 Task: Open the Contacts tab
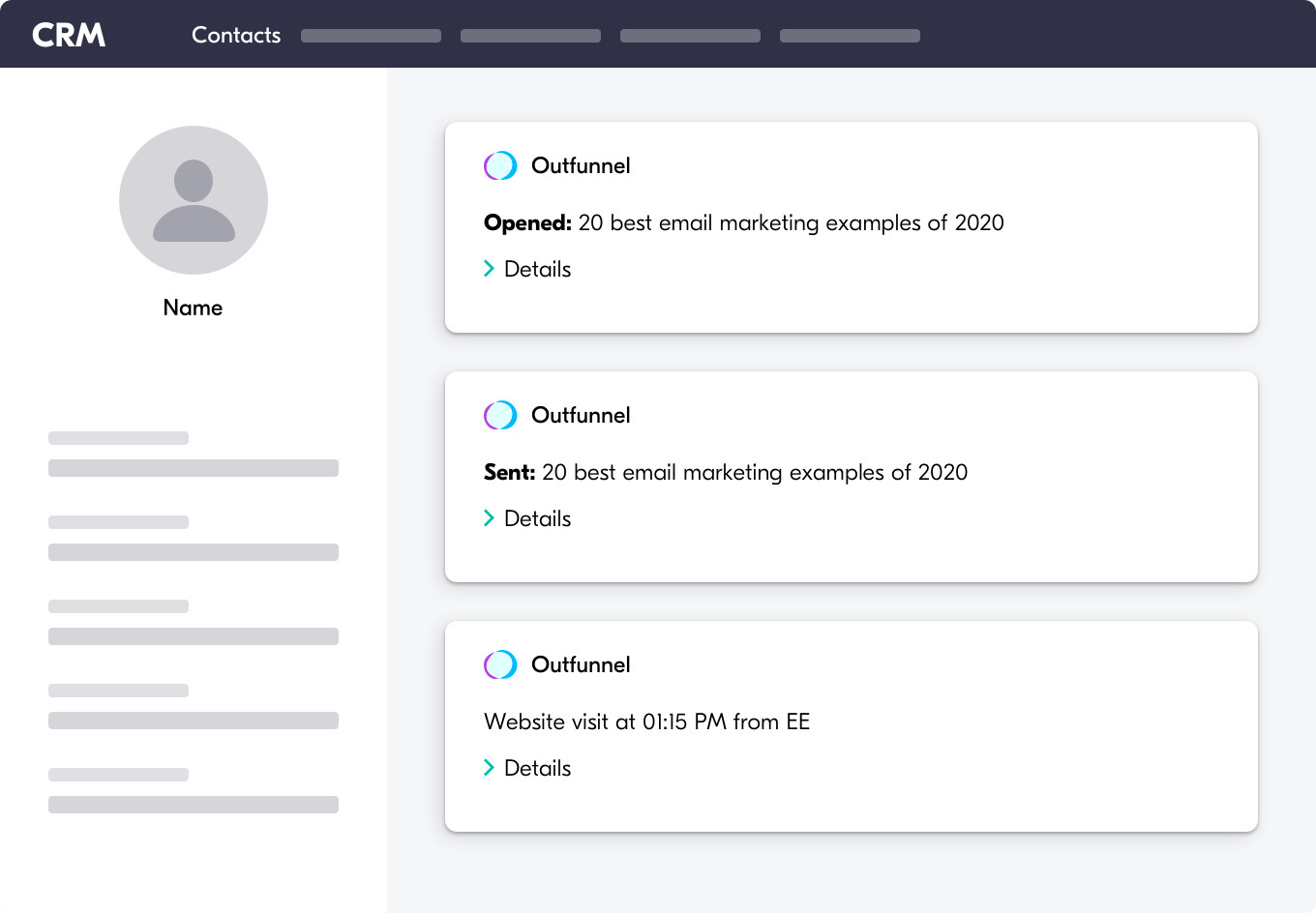[236, 35]
